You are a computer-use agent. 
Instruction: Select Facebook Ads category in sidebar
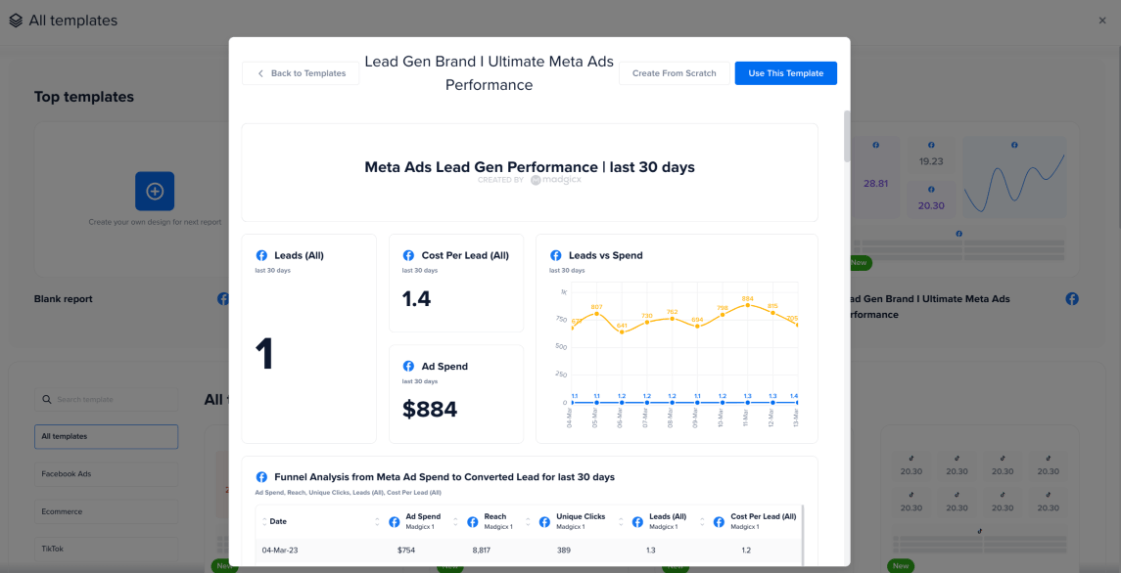107,474
